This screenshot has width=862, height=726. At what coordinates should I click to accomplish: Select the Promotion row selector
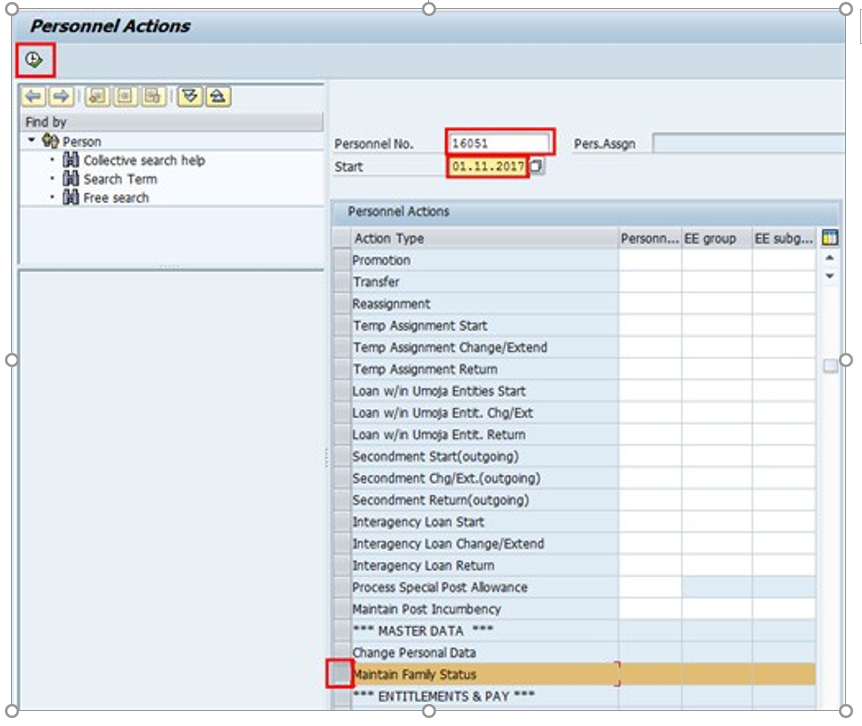point(342,260)
